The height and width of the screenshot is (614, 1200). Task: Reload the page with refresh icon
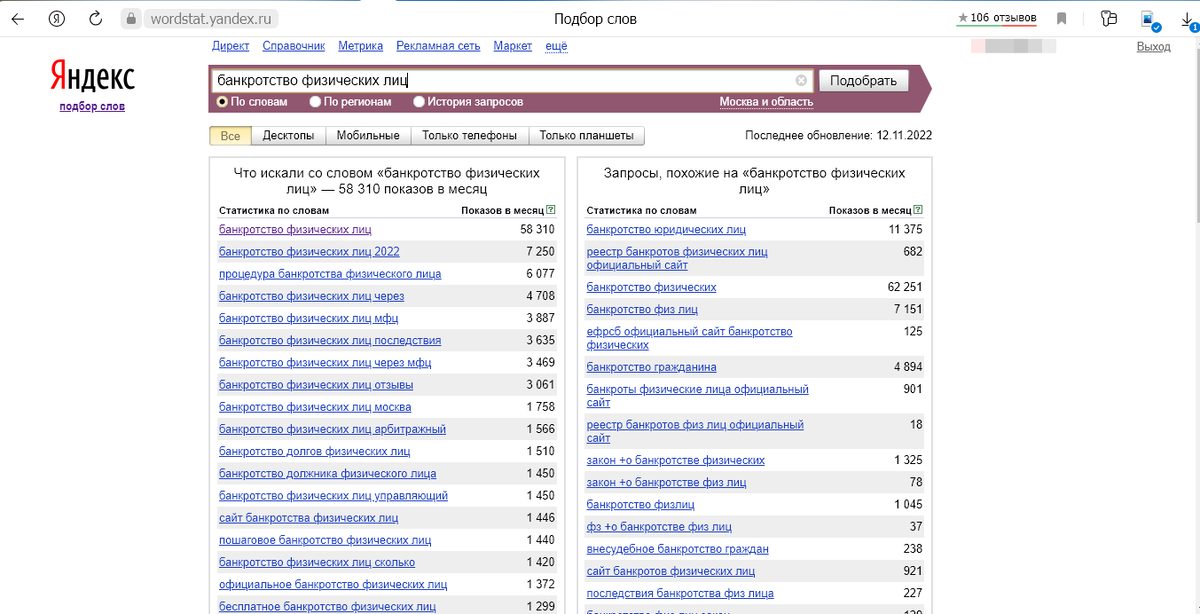(x=96, y=19)
